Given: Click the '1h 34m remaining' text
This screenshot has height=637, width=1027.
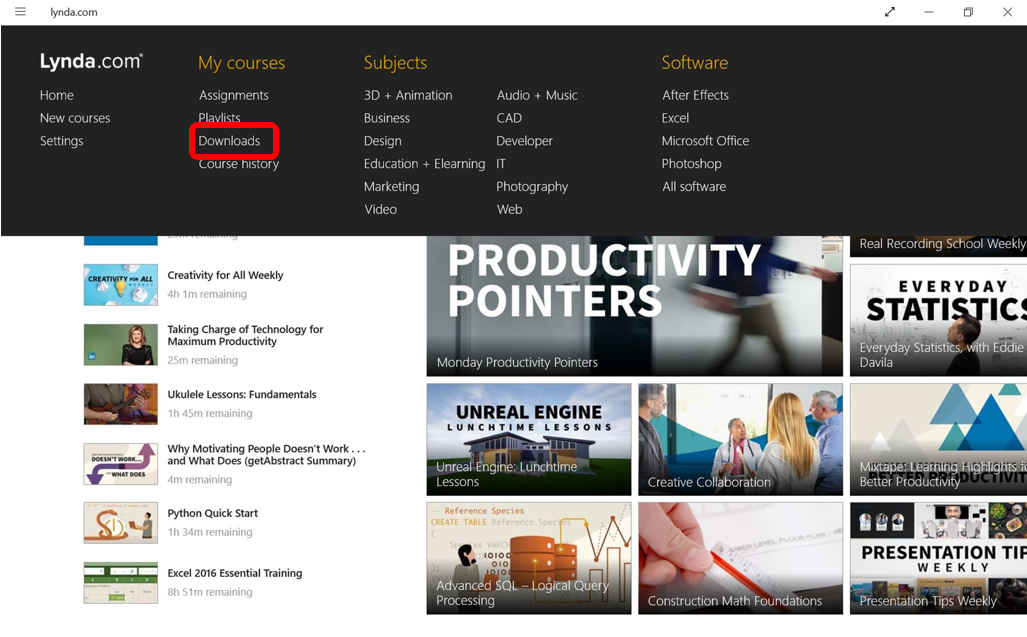Looking at the screenshot, I should (x=210, y=532).
